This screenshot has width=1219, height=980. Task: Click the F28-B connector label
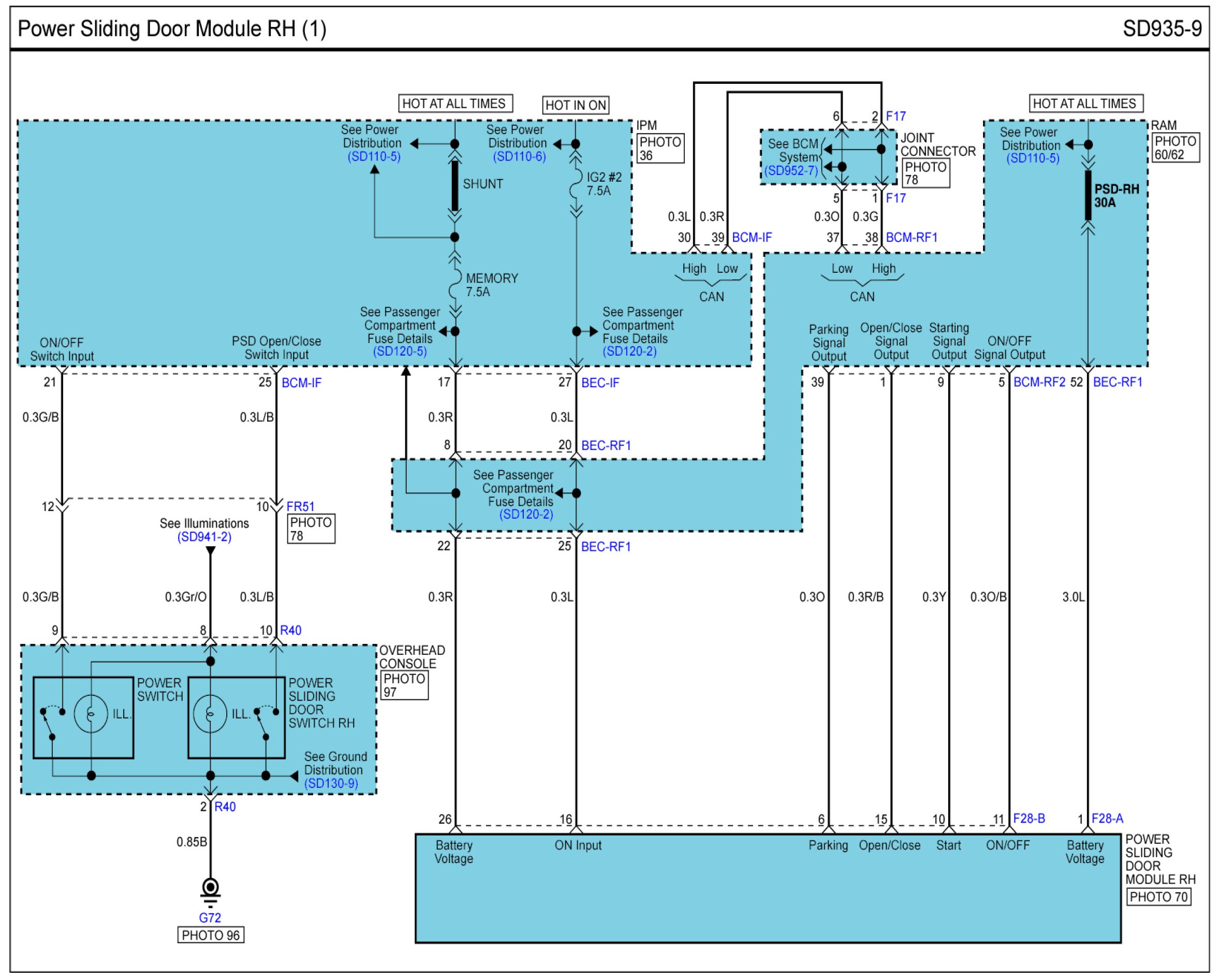[x=1029, y=818]
